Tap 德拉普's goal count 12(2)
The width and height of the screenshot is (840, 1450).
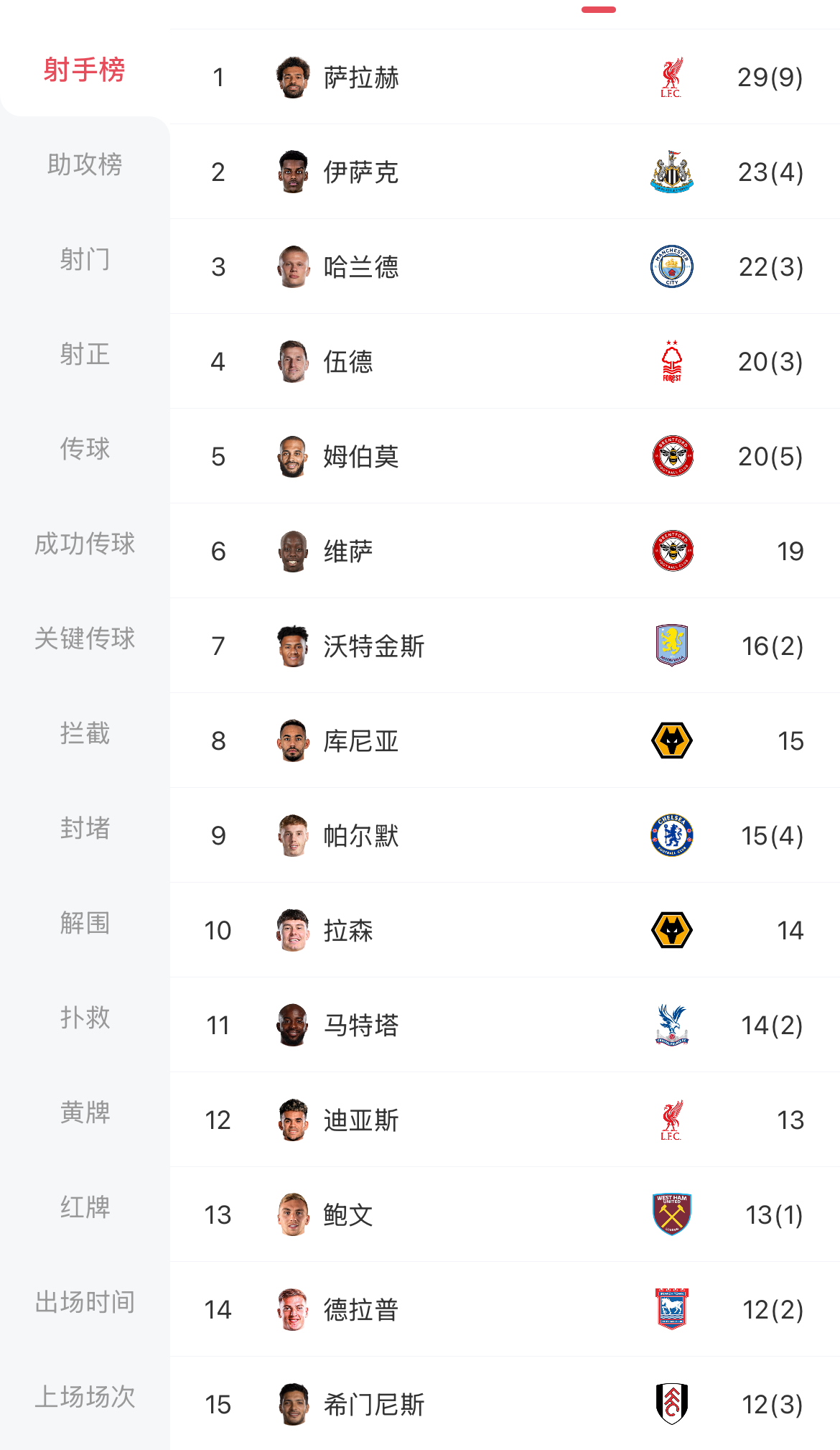pyautogui.click(x=773, y=1310)
